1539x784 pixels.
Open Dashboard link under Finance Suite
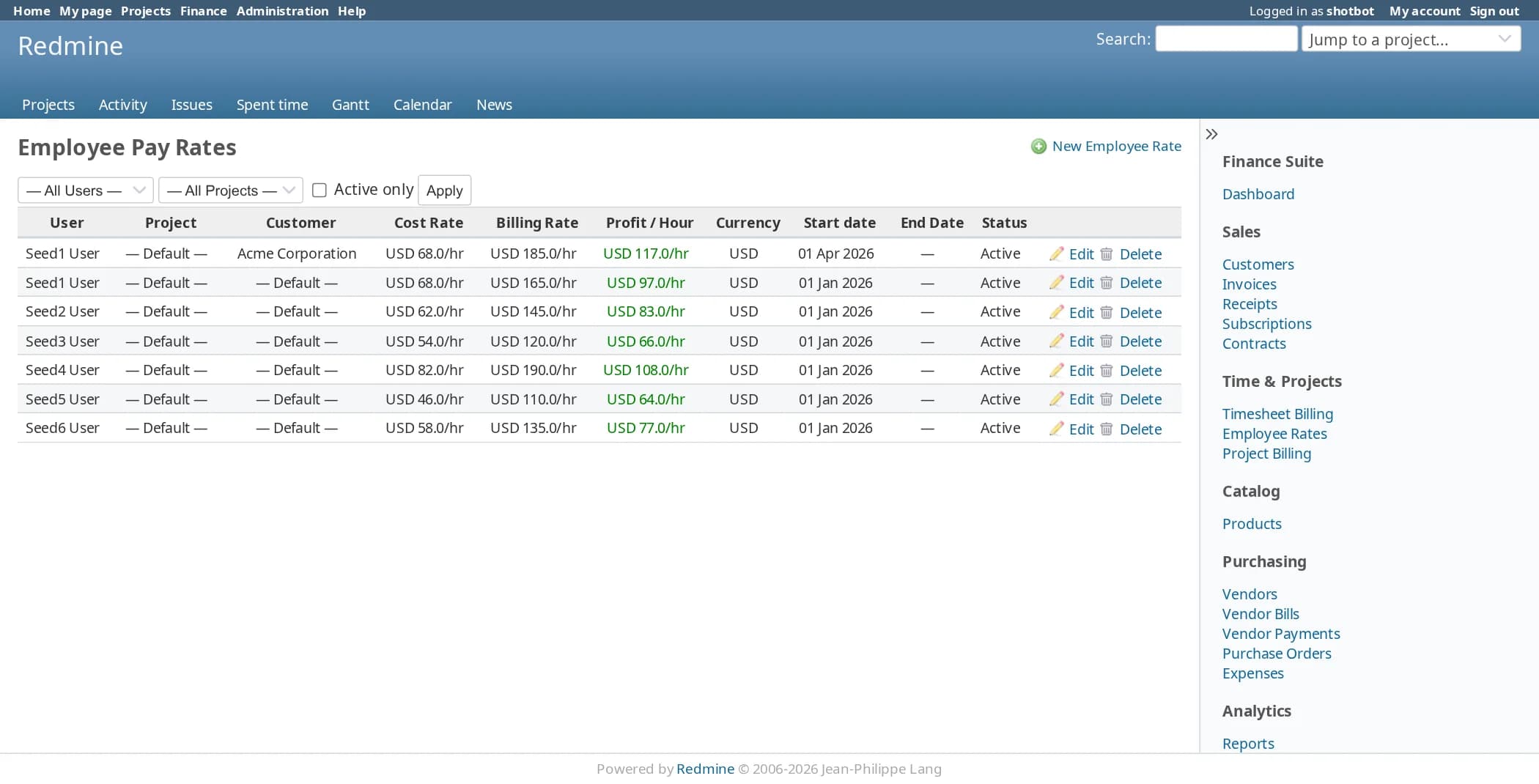tap(1258, 194)
